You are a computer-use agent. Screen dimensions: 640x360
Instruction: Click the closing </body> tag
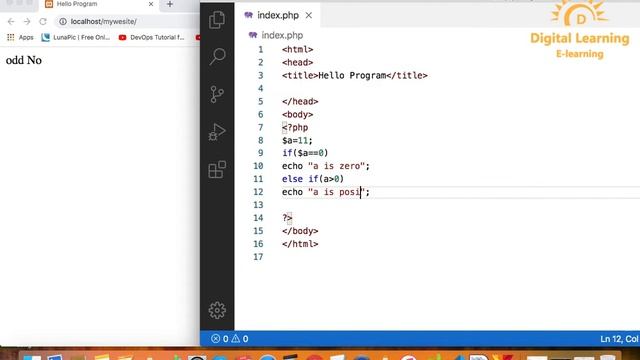pyautogui.click(x=300, y=231)
